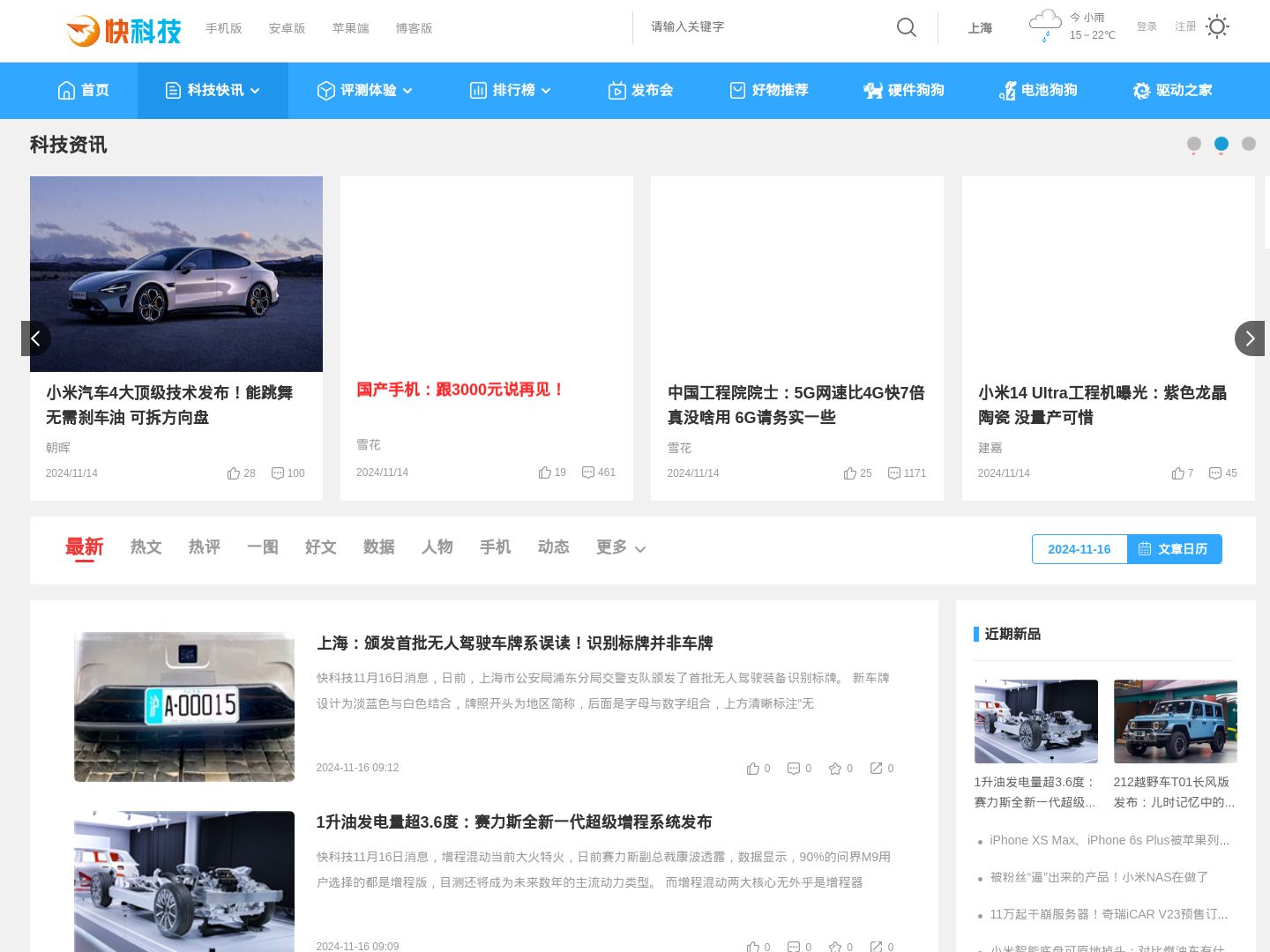The width and height of the screenshot is (1270, 952).
Task: Toggle the day/night mode sun icon
Action: (x=1217, y=26)
